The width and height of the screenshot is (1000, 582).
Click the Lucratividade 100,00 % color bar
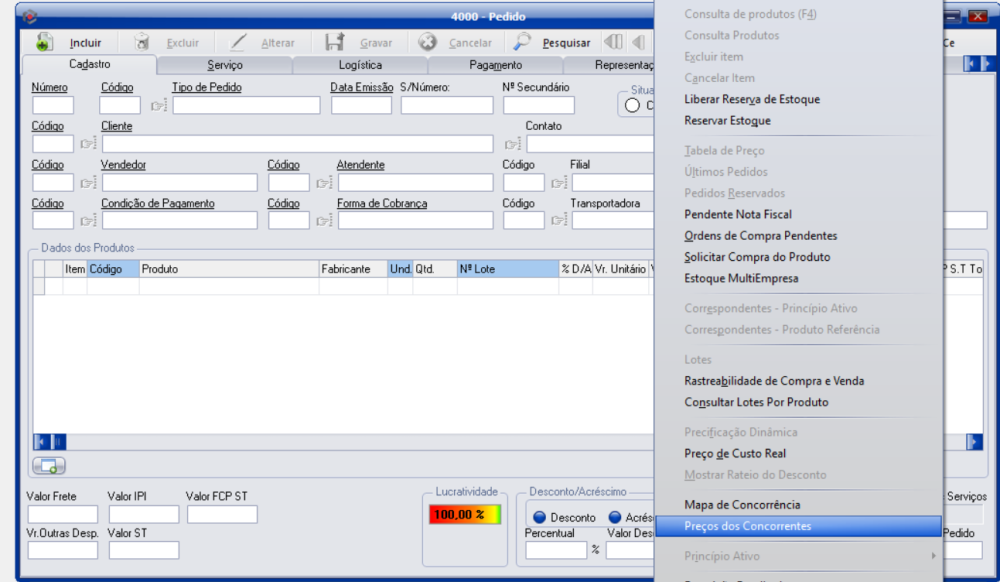463,515
